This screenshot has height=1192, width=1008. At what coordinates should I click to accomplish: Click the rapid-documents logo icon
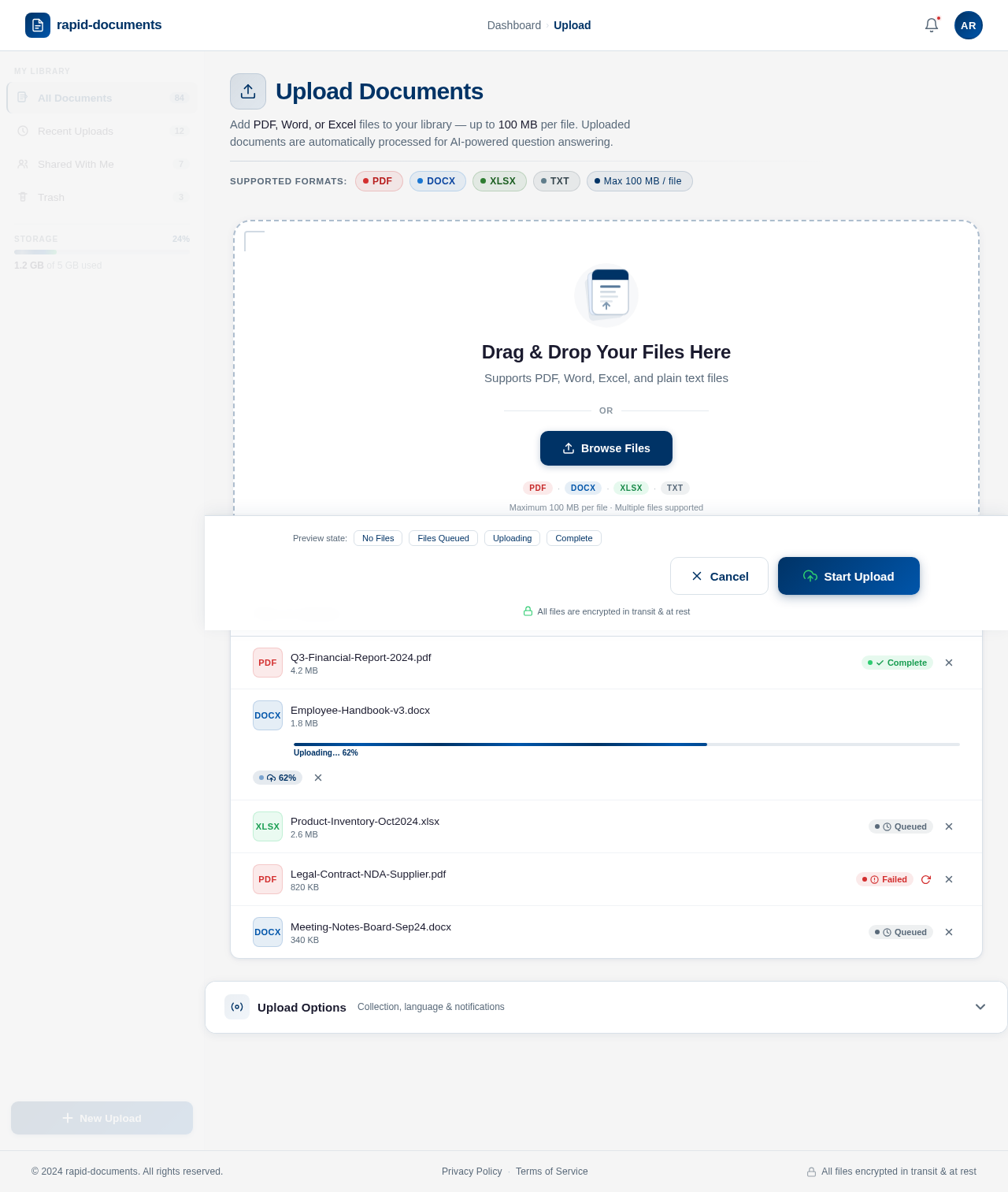(37, 25)
